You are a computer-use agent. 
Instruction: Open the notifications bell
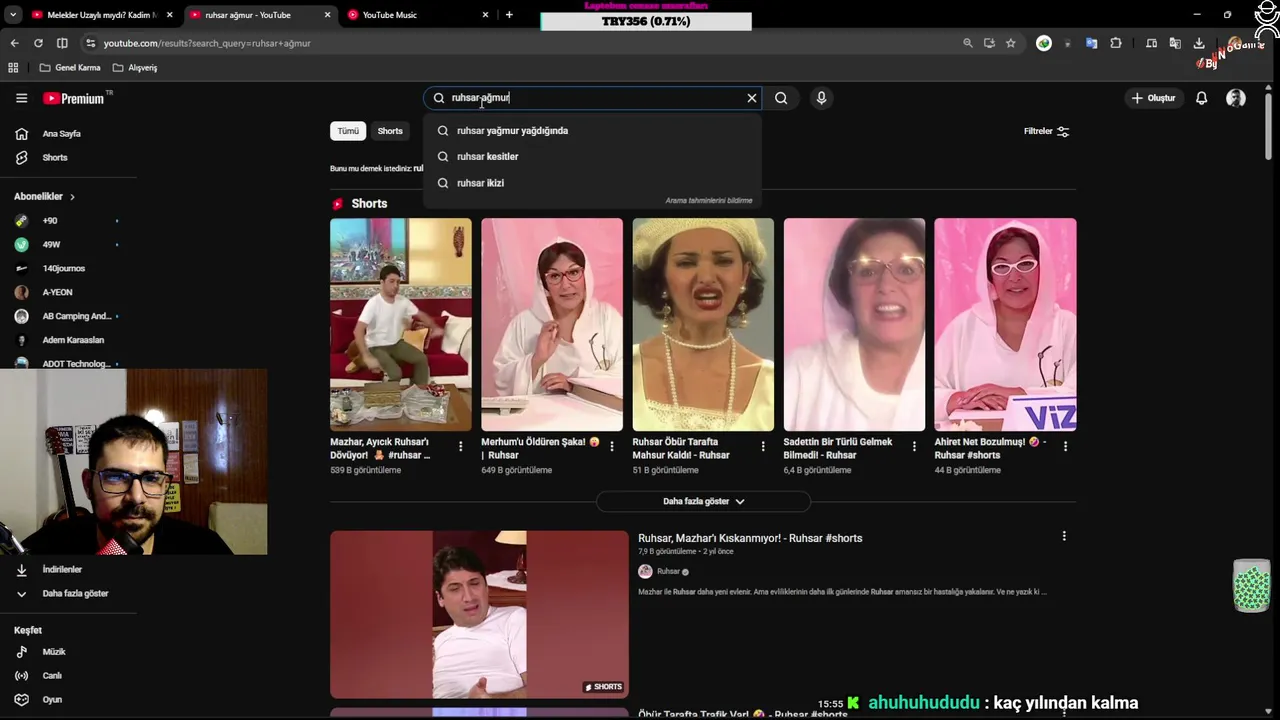(x=1202, y=98)
